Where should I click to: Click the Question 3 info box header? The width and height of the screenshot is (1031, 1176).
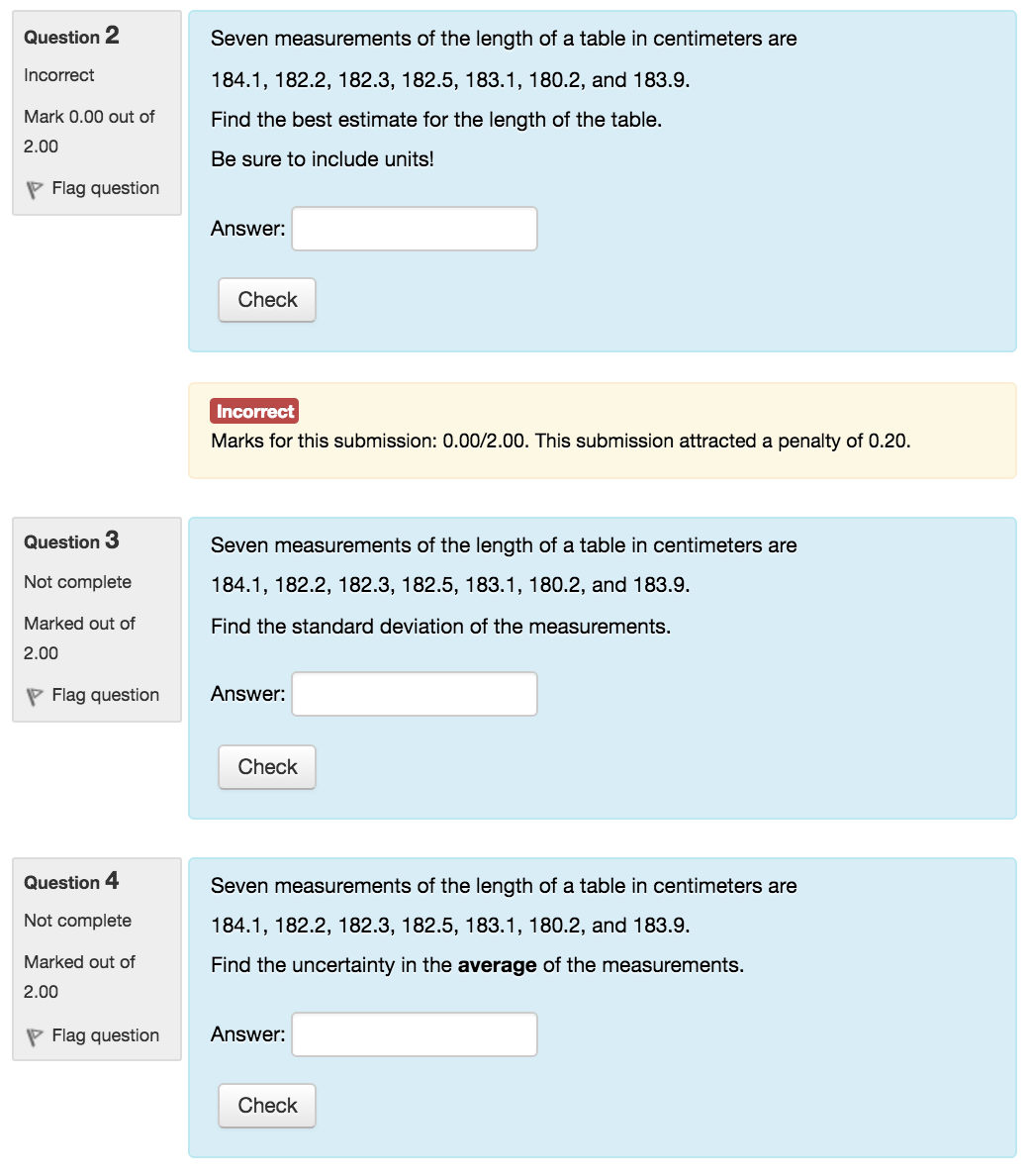click(71, 541)
